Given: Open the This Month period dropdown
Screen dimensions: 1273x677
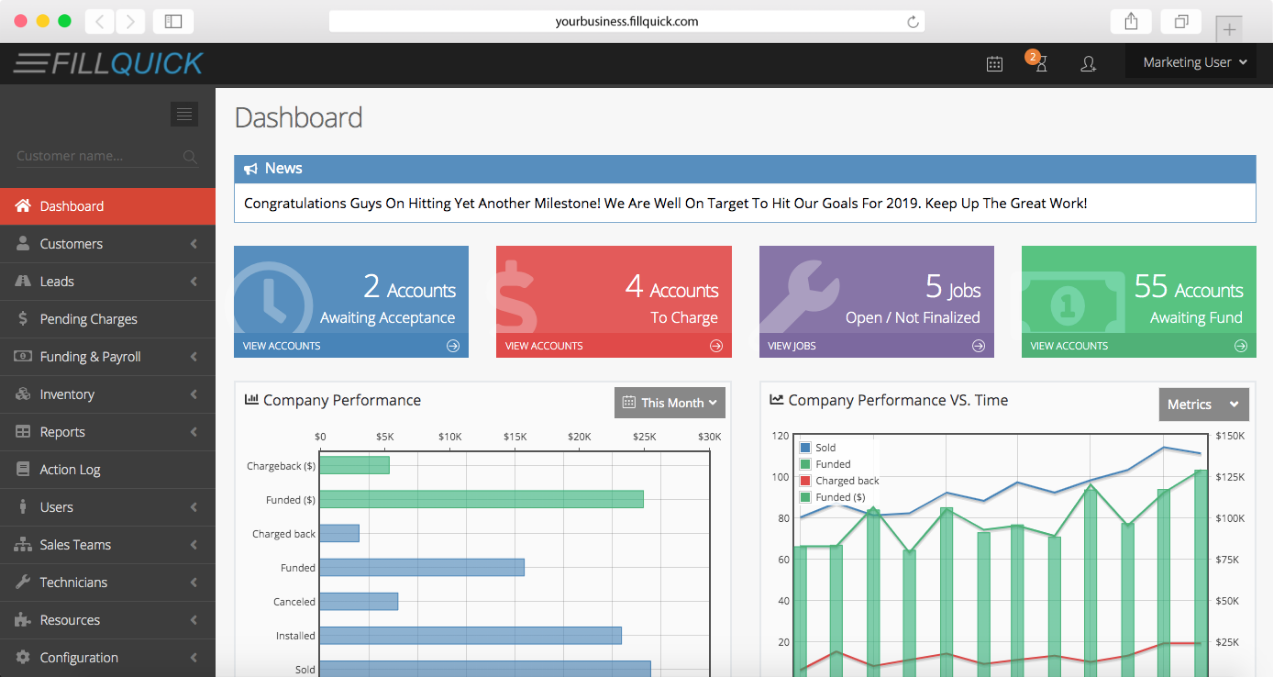Looking at the screenshot, I should coord(670,403).
